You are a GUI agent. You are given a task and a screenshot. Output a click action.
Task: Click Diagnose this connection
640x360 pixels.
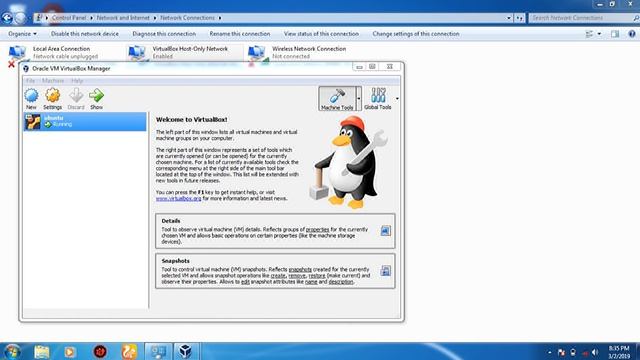coord(164,34)
